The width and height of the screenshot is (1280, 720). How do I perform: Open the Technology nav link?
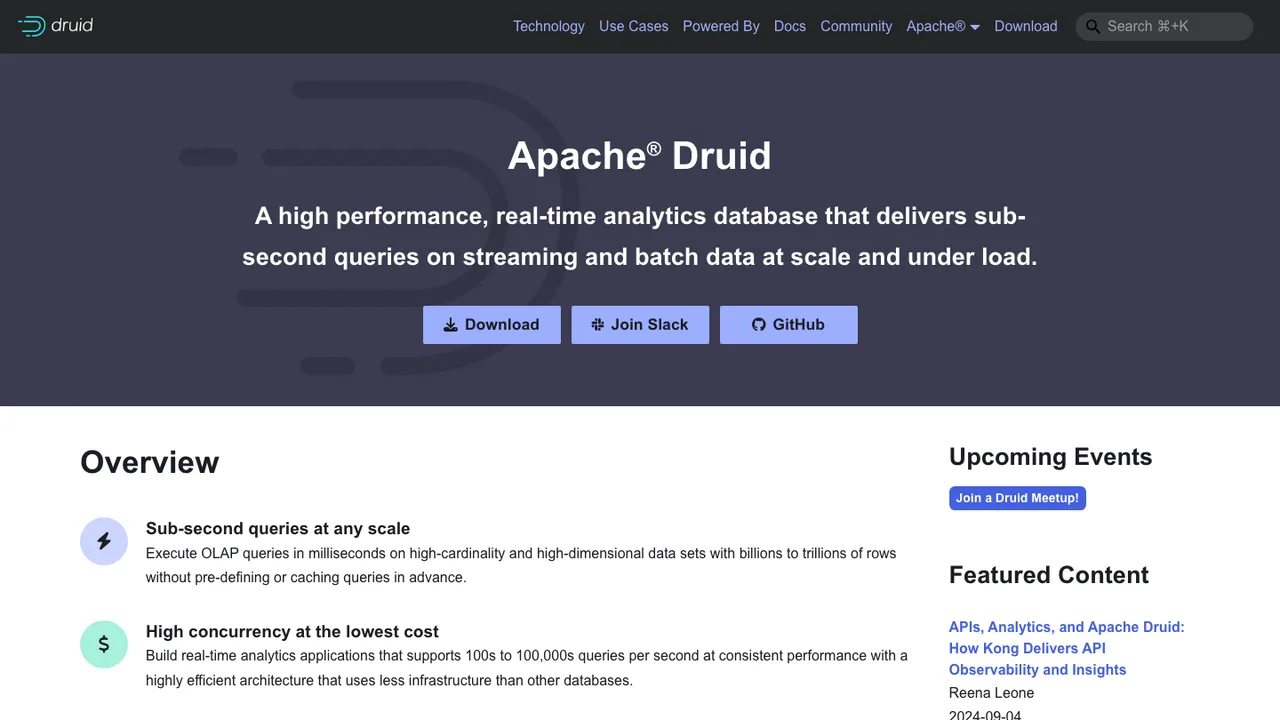click(x=548, y=26)
